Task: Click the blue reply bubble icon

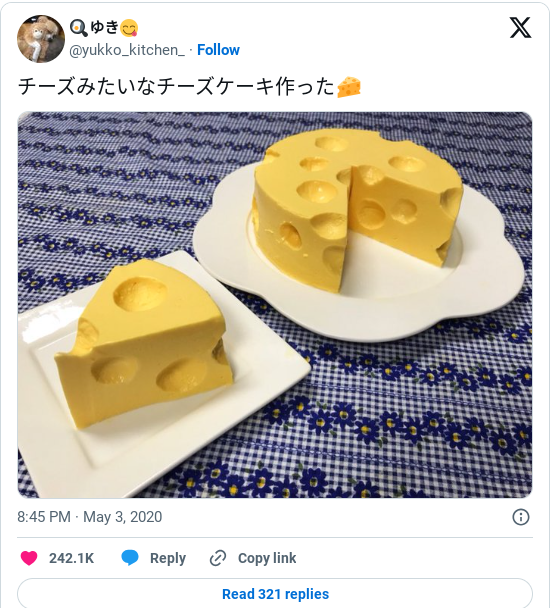Action: pyautogui.click(x=130, y=558)
